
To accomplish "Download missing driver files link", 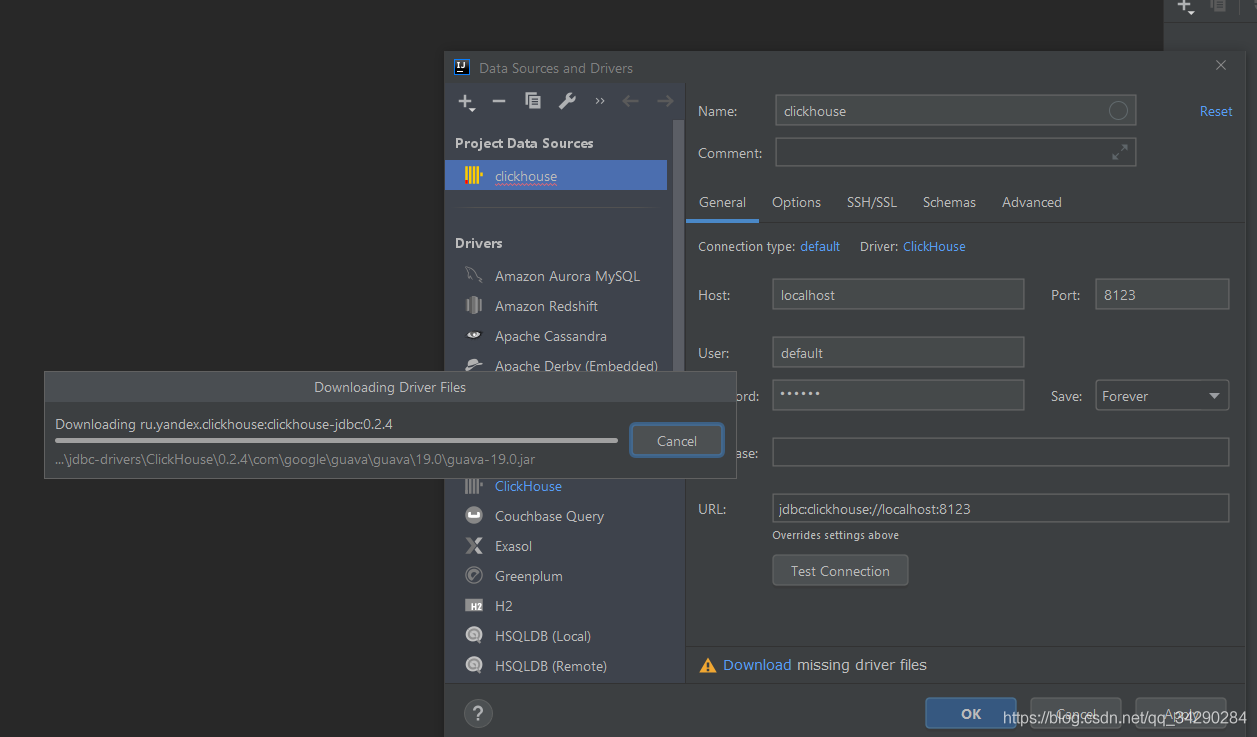I will click(x=757, y=665).
